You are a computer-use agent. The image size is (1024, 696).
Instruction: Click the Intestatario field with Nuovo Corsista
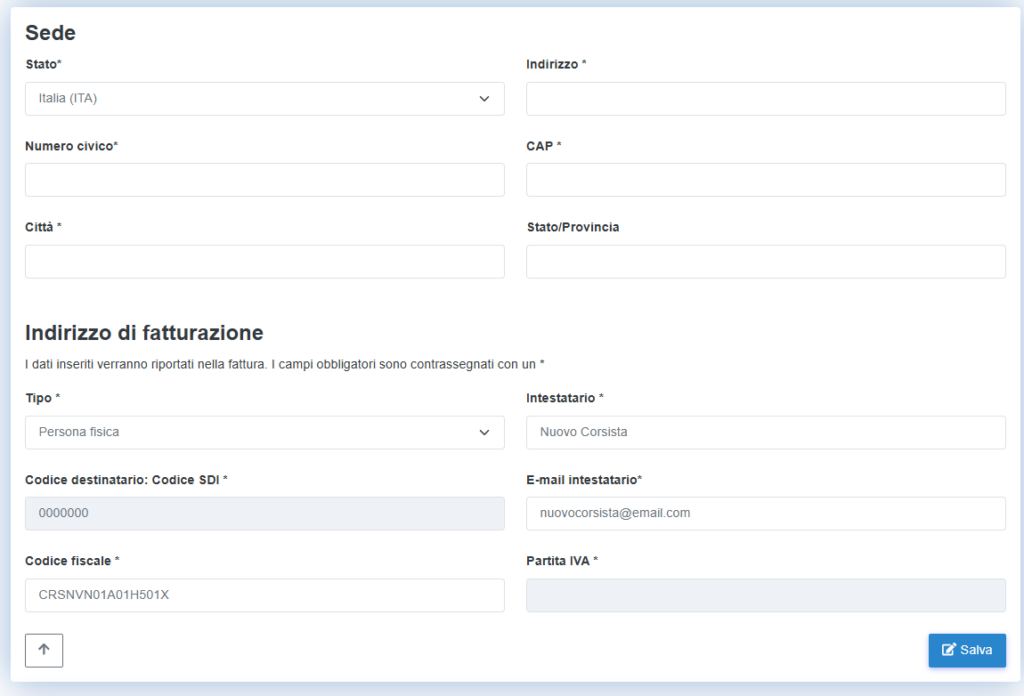(765, 433)
